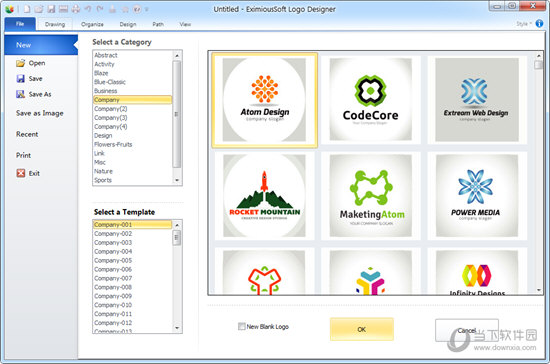Click the category list scroll-up arrow
The width and height of the screenshot is (550, 364).
[x=177, y=55]
